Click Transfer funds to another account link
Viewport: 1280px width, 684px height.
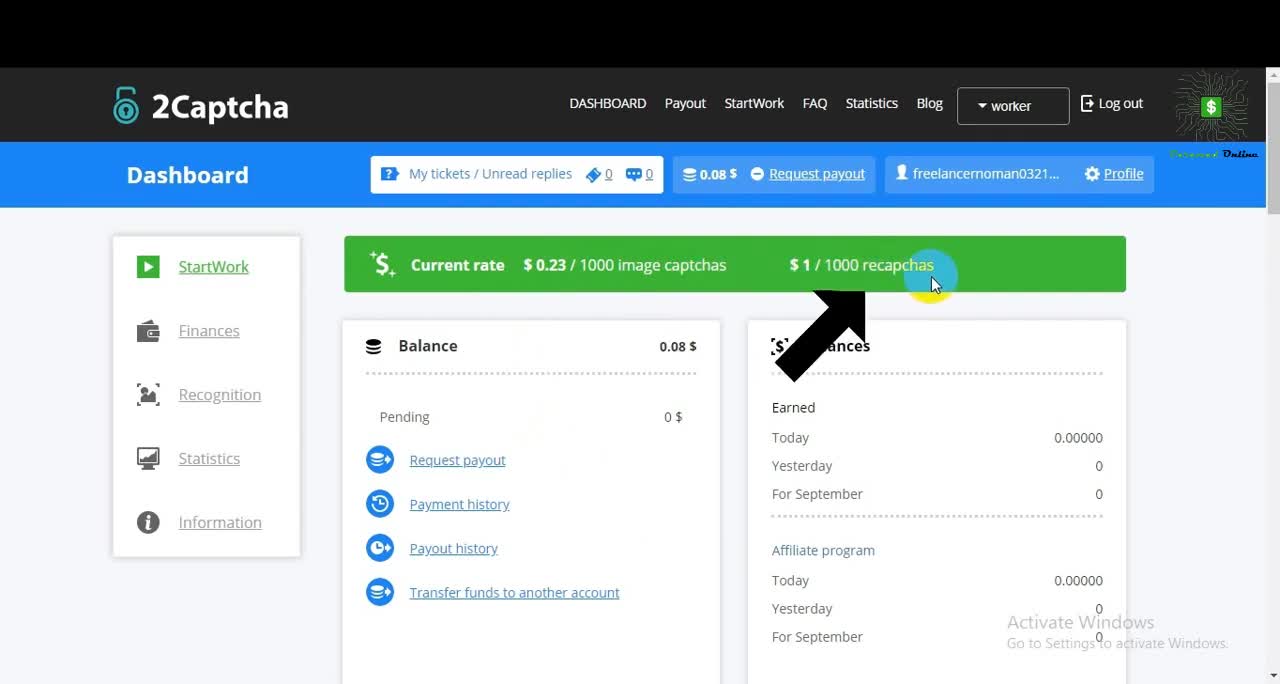point(514,592)
